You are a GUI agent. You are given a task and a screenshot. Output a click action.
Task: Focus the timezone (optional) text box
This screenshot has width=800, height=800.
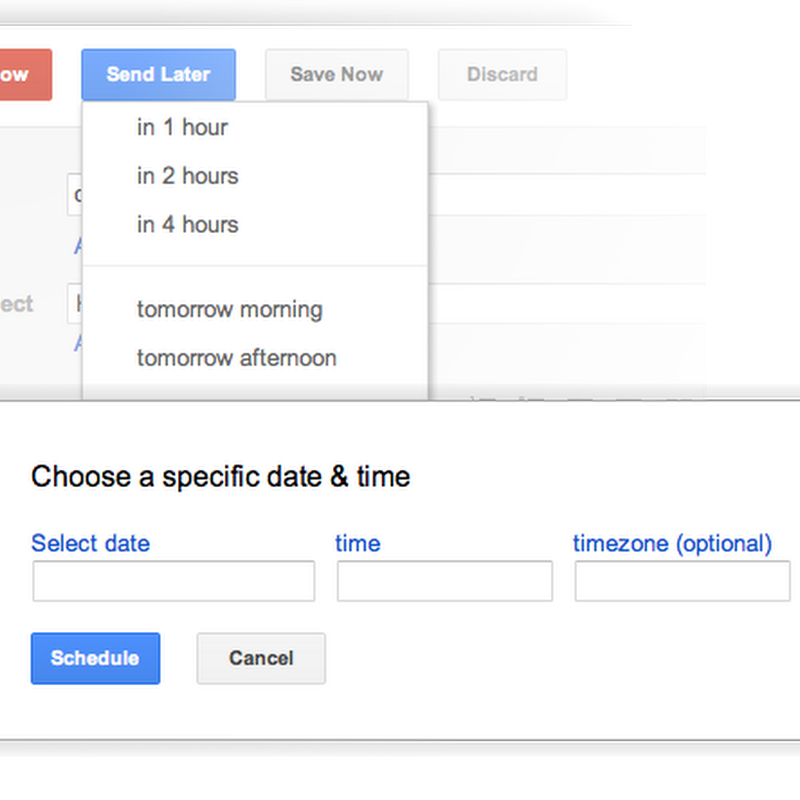click(682, 581)
